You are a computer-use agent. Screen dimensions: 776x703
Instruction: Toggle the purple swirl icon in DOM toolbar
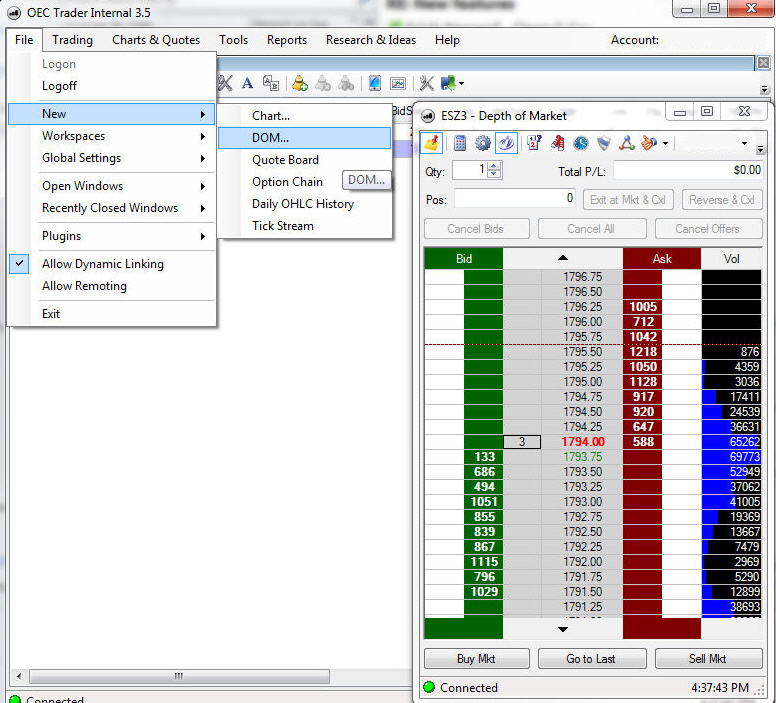tap(506, 144)
